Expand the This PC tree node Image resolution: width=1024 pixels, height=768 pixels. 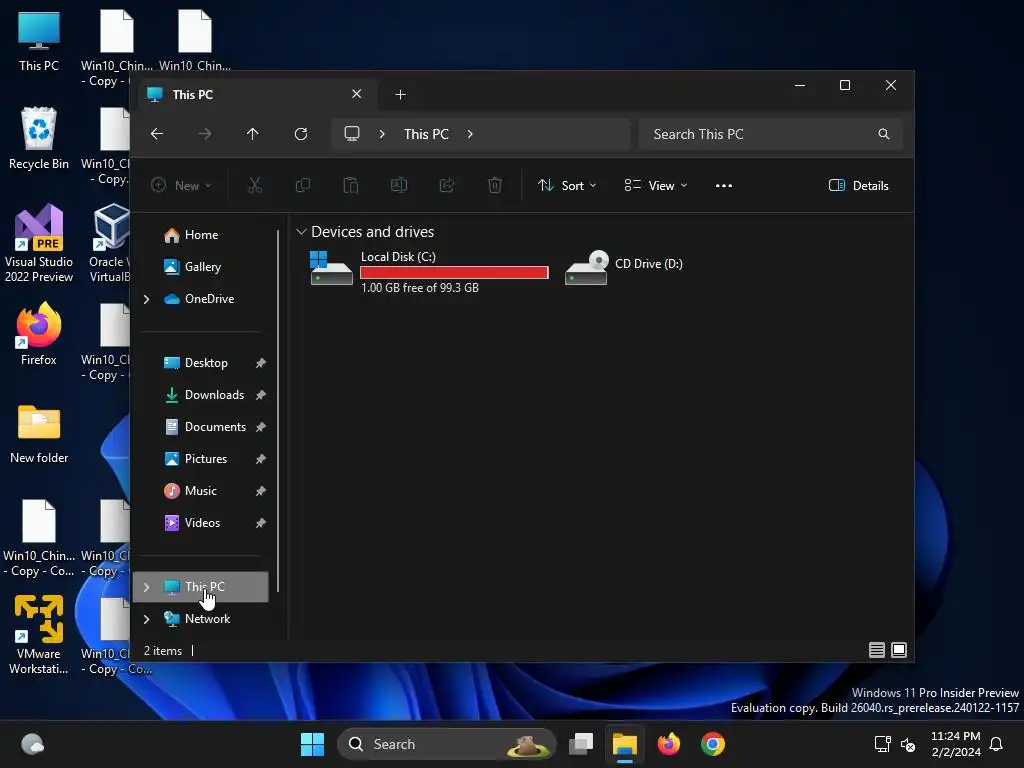146,587
